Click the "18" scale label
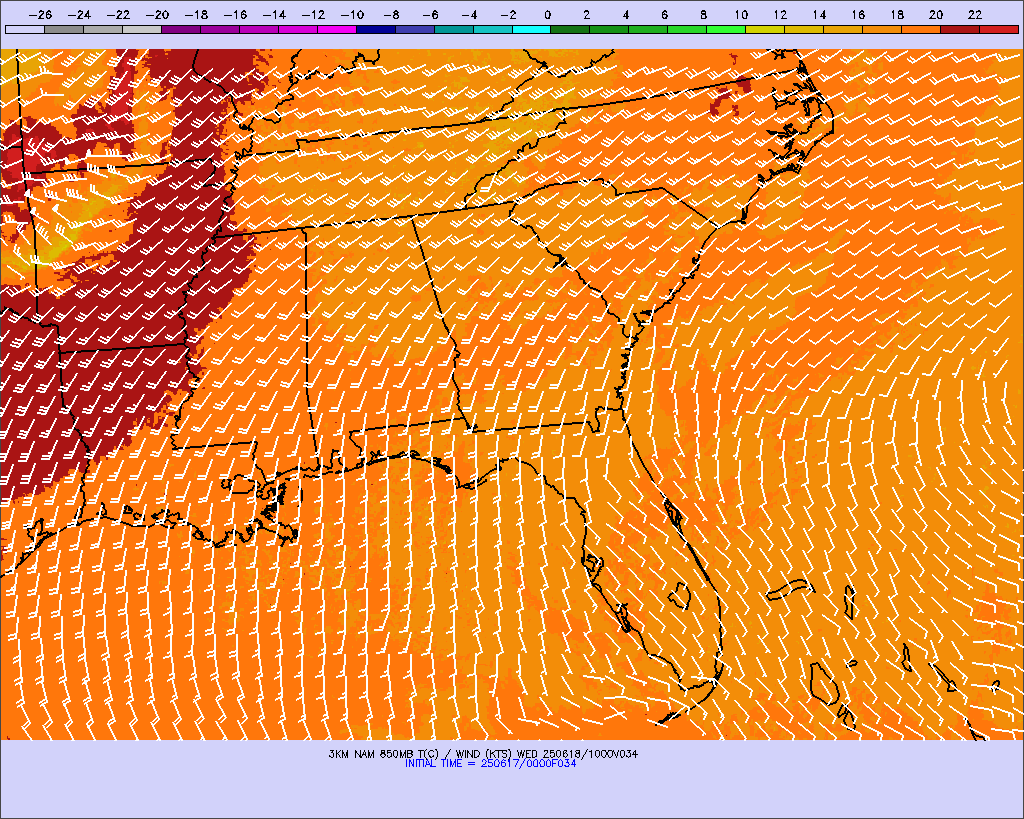 click(x=897, y=14)
